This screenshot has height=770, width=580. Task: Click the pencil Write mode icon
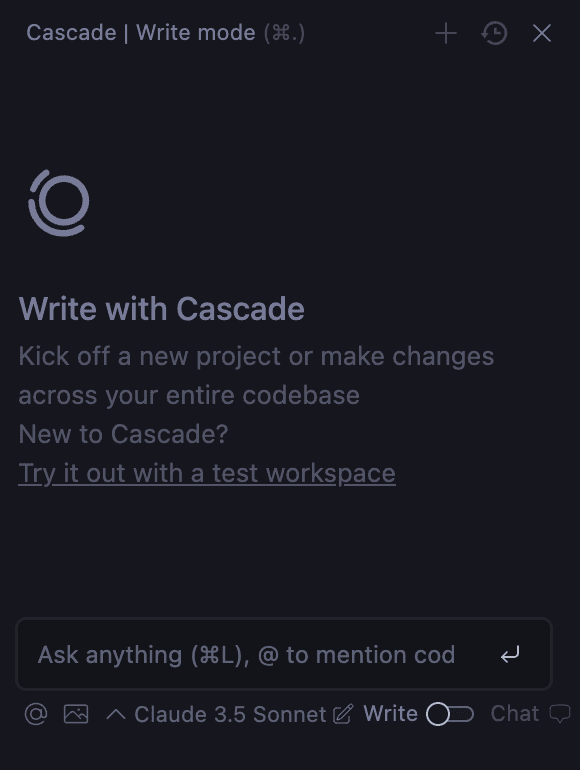(343, 714)
